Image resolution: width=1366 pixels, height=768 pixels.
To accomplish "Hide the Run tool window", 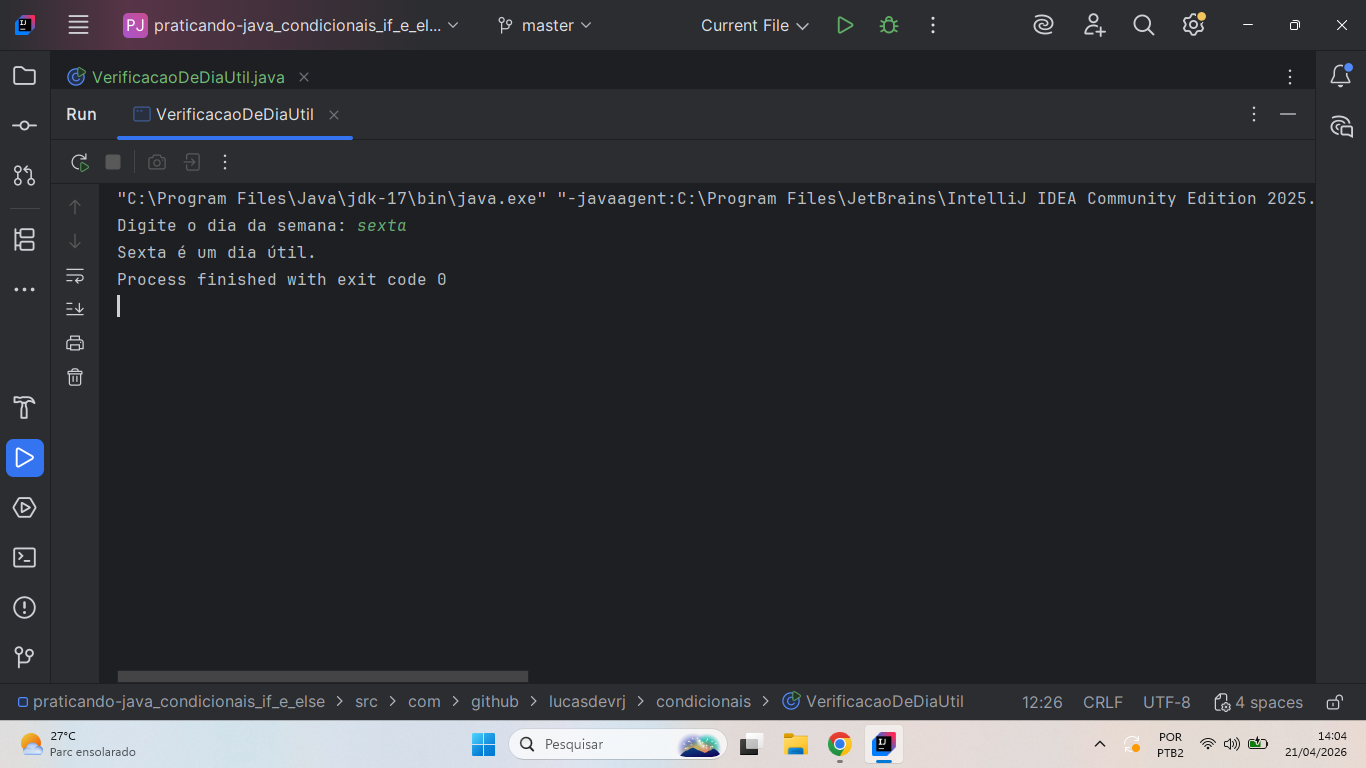I will point(1288,114).
